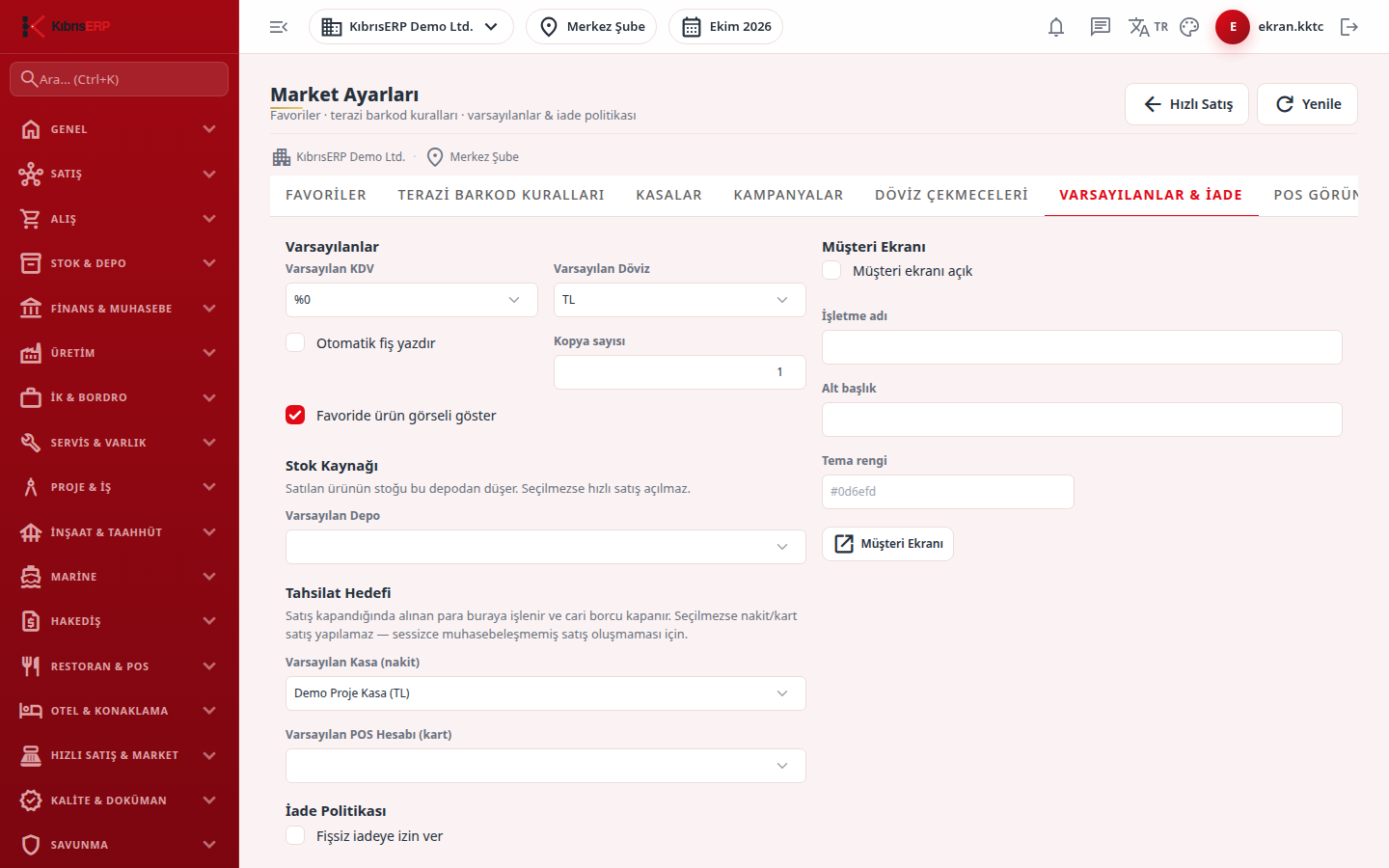Open Alış shopping cart icon

[31, 219]
